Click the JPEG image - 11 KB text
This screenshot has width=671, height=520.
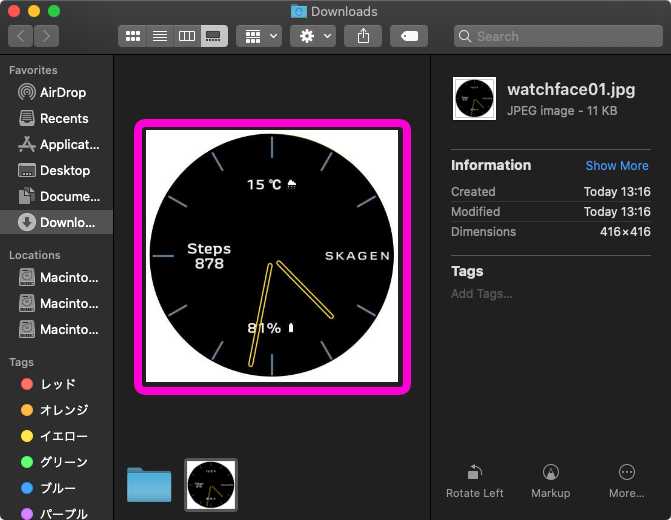[562, 111]
